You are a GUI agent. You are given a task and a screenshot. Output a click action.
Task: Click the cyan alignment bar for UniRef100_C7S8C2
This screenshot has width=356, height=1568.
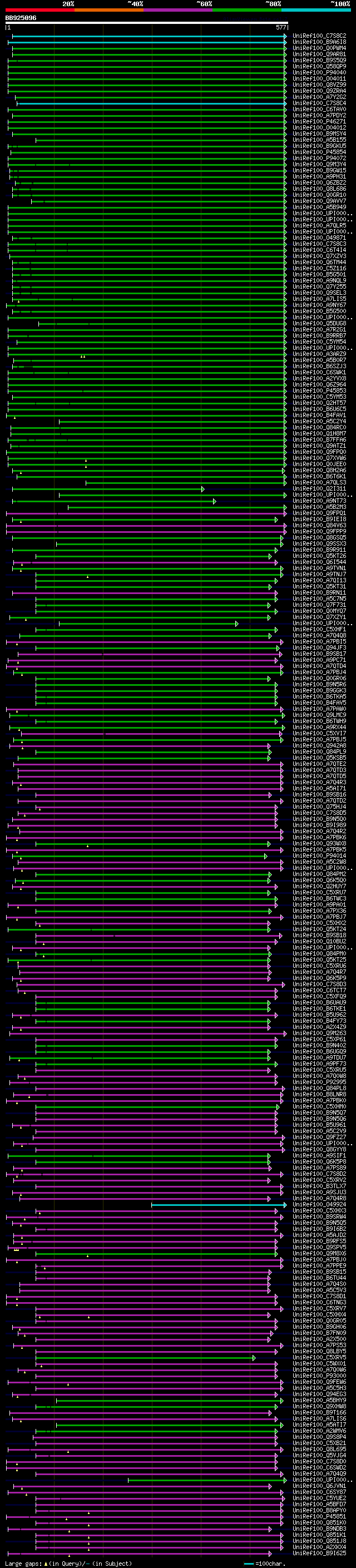[x=149, y=37]
